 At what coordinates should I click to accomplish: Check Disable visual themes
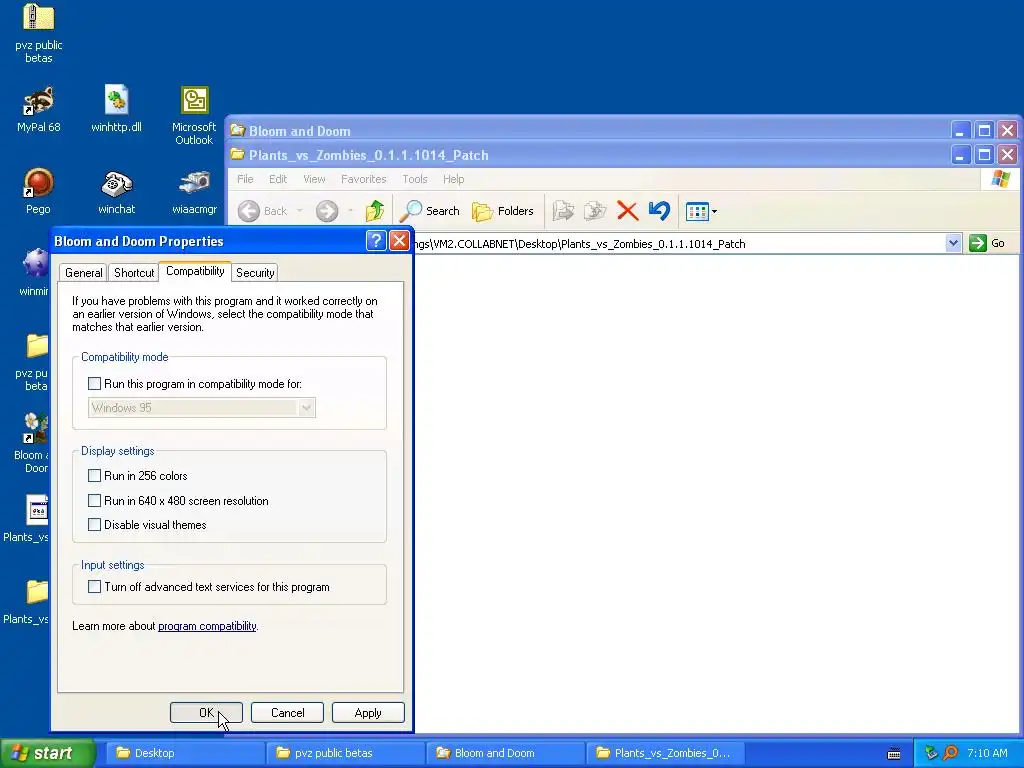95,524
